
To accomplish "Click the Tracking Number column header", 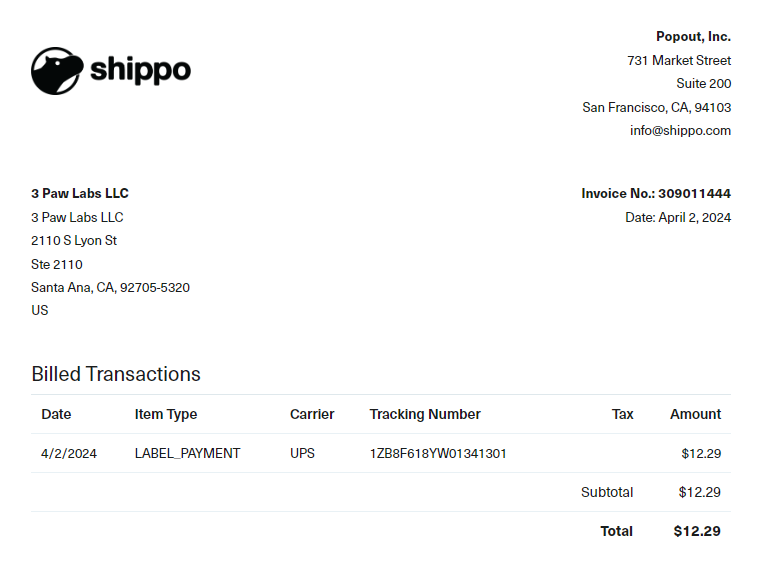I will pyautogui.click(x=425, y=414).
